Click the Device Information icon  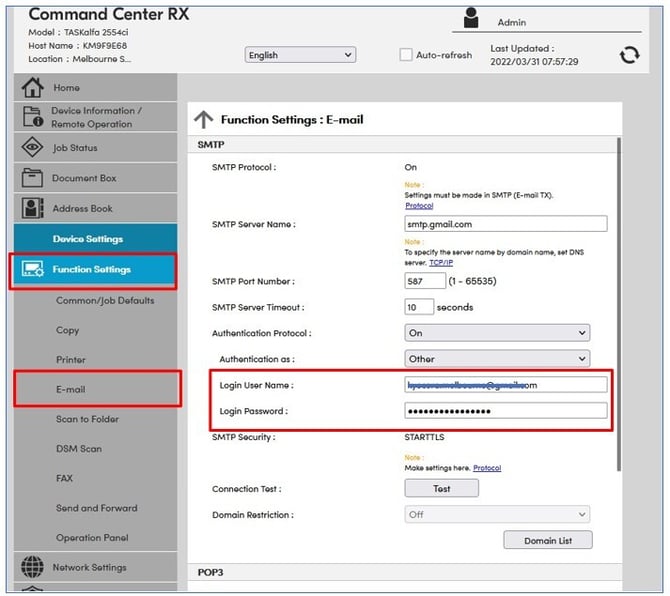point(32,117)
